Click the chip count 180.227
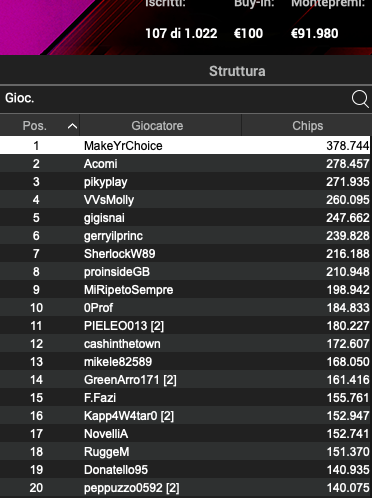Viewport: 372px width, 498px height. coord(348,325)
